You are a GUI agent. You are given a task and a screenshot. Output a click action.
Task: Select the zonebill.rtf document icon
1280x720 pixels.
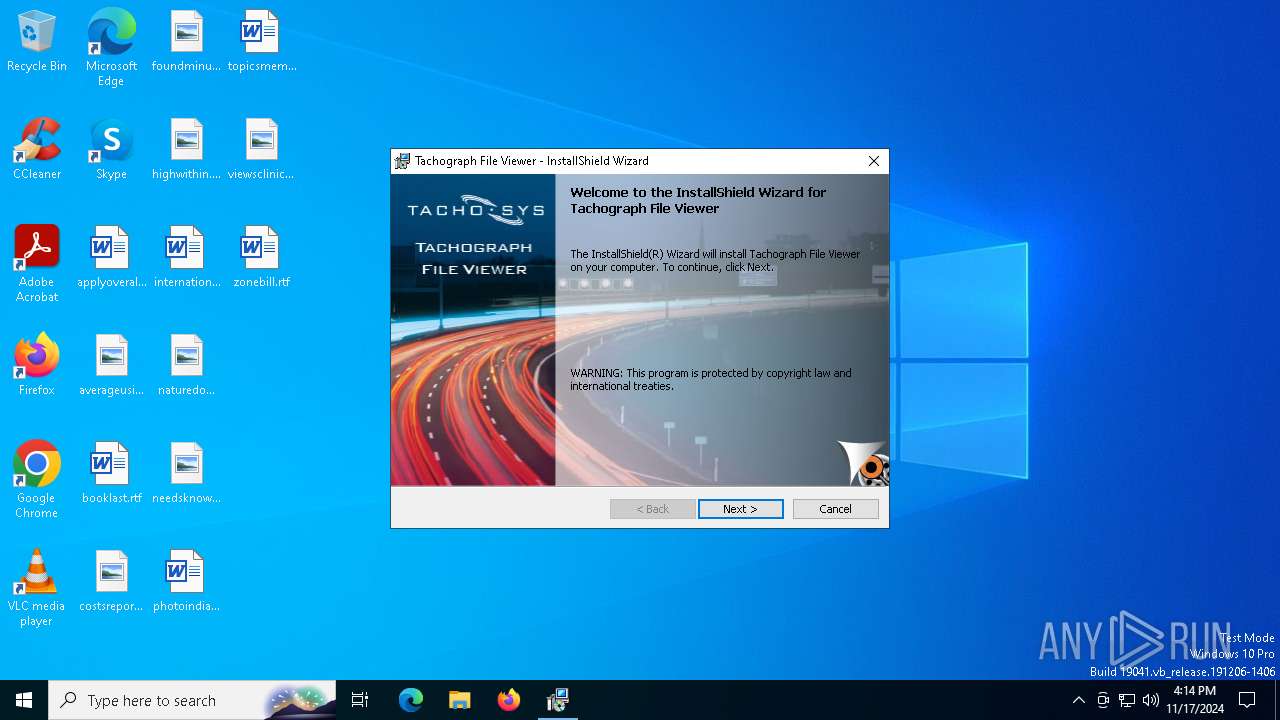(x=261, y=258)
